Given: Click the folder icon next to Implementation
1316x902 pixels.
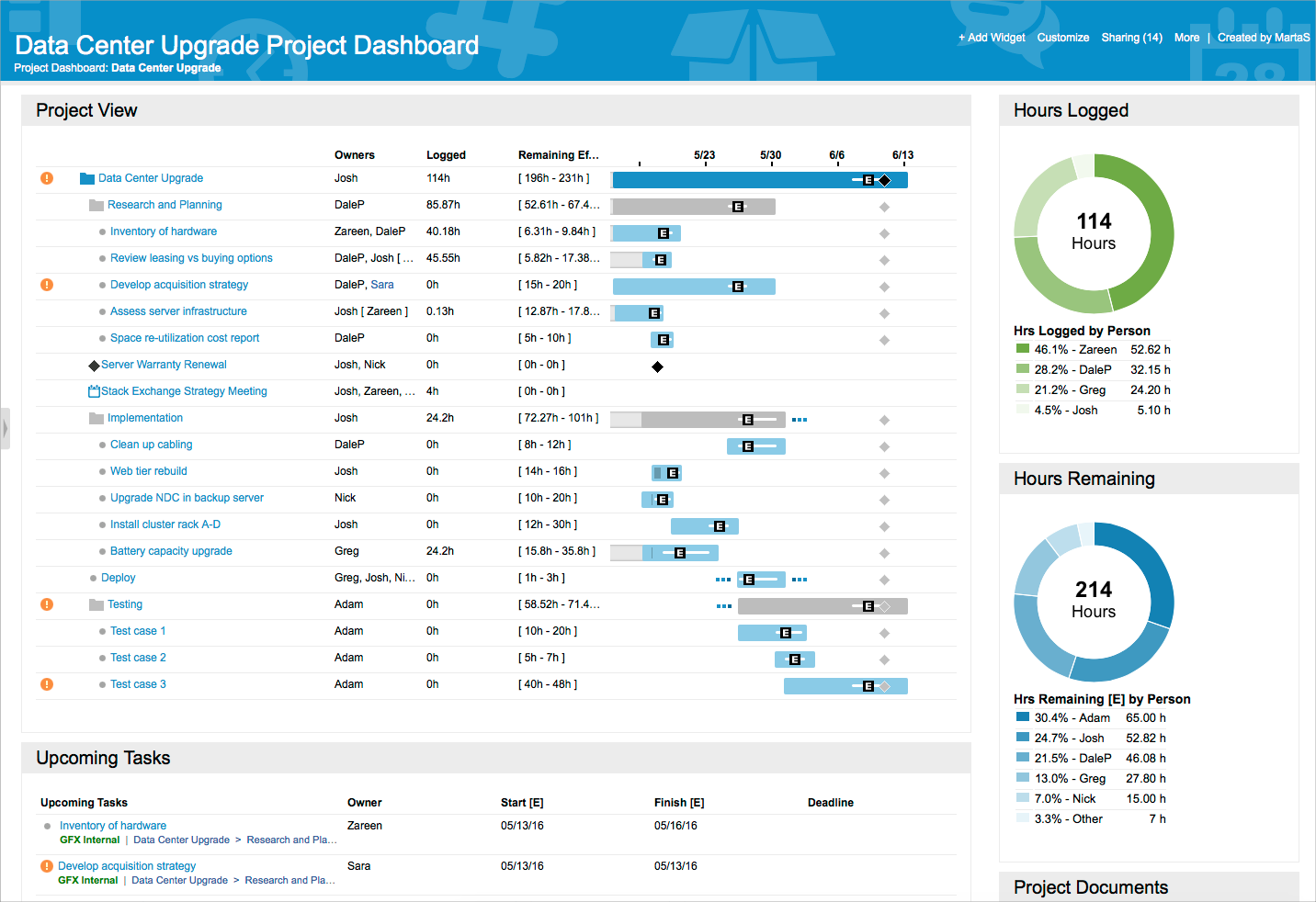Looking at the screenshot, I should (96, 418).
